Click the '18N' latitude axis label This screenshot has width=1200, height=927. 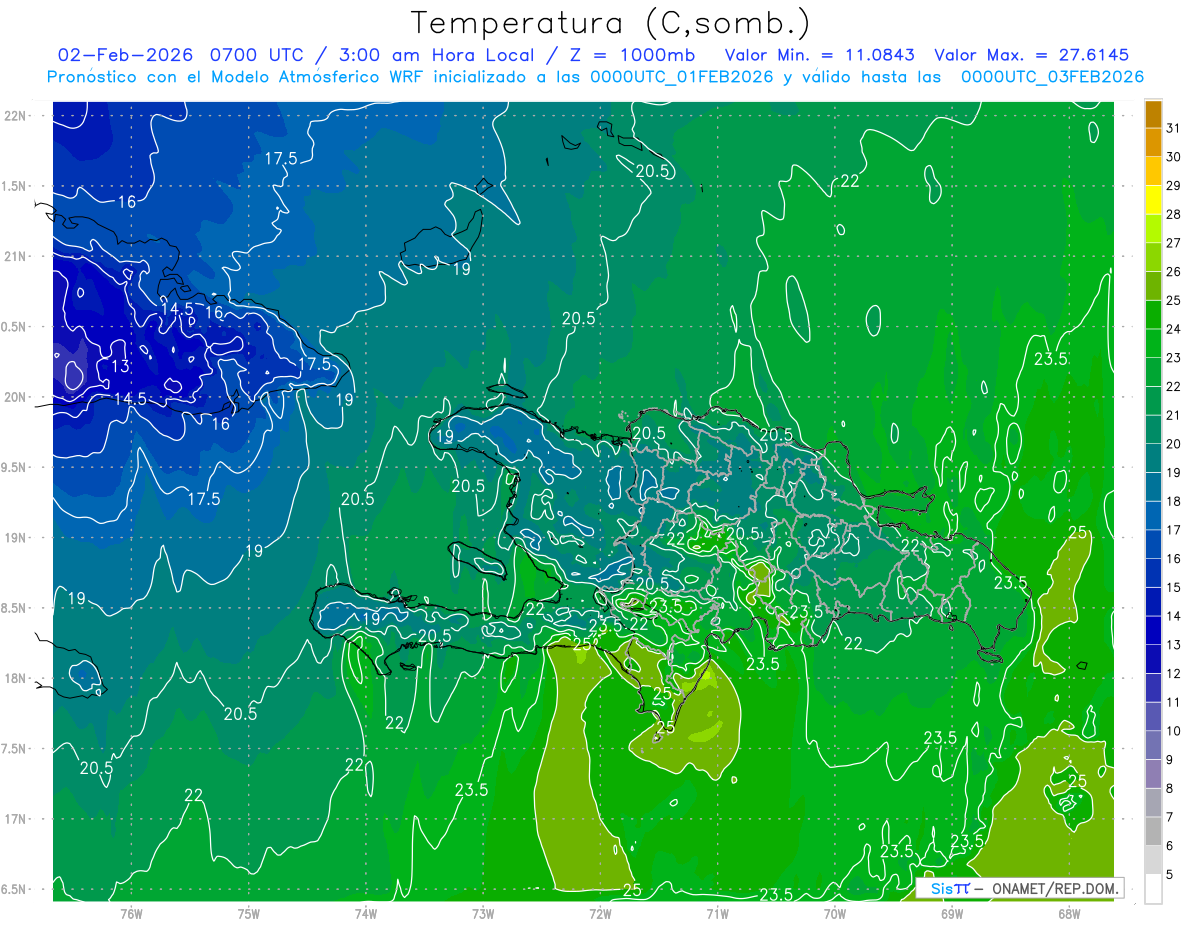(x=16, y=679)
